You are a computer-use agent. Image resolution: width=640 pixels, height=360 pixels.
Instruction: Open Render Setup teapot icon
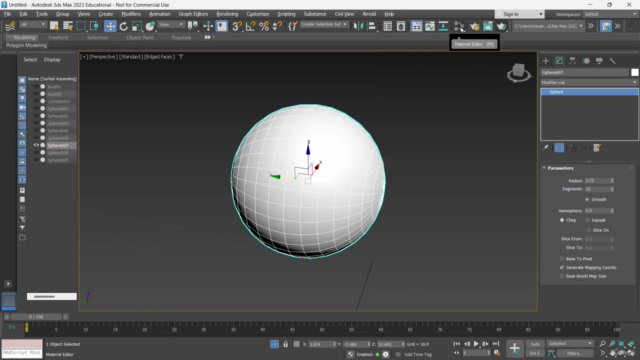click(474, 26)
